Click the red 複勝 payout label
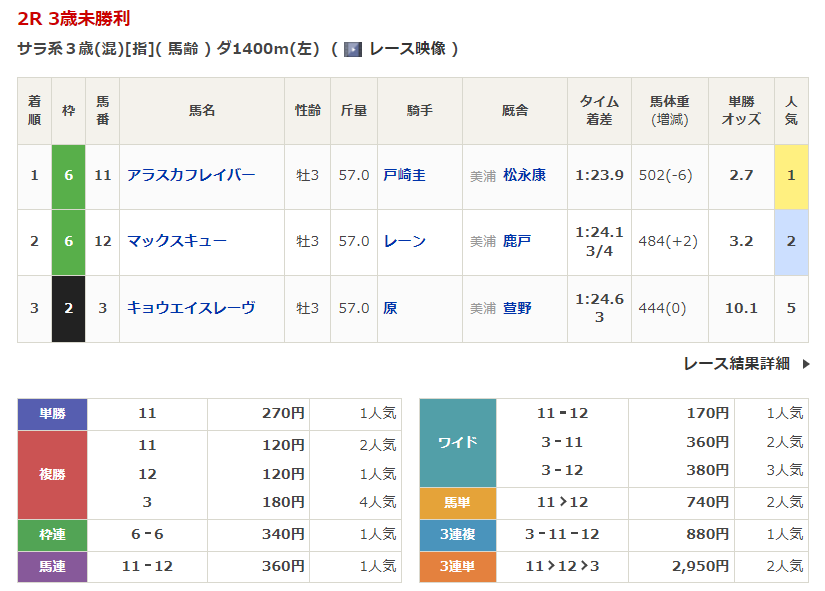 click(x=52, y=473)
